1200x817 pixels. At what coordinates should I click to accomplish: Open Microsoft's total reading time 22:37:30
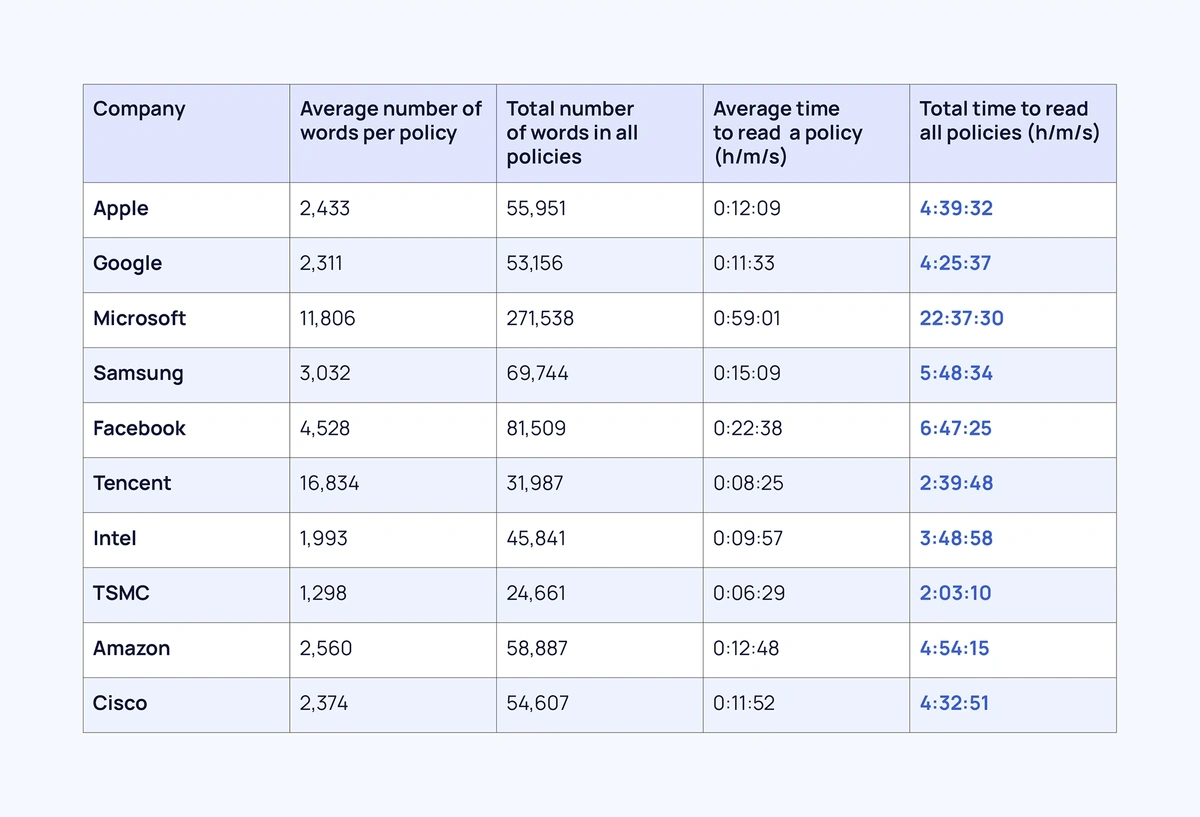coord(961,319)
